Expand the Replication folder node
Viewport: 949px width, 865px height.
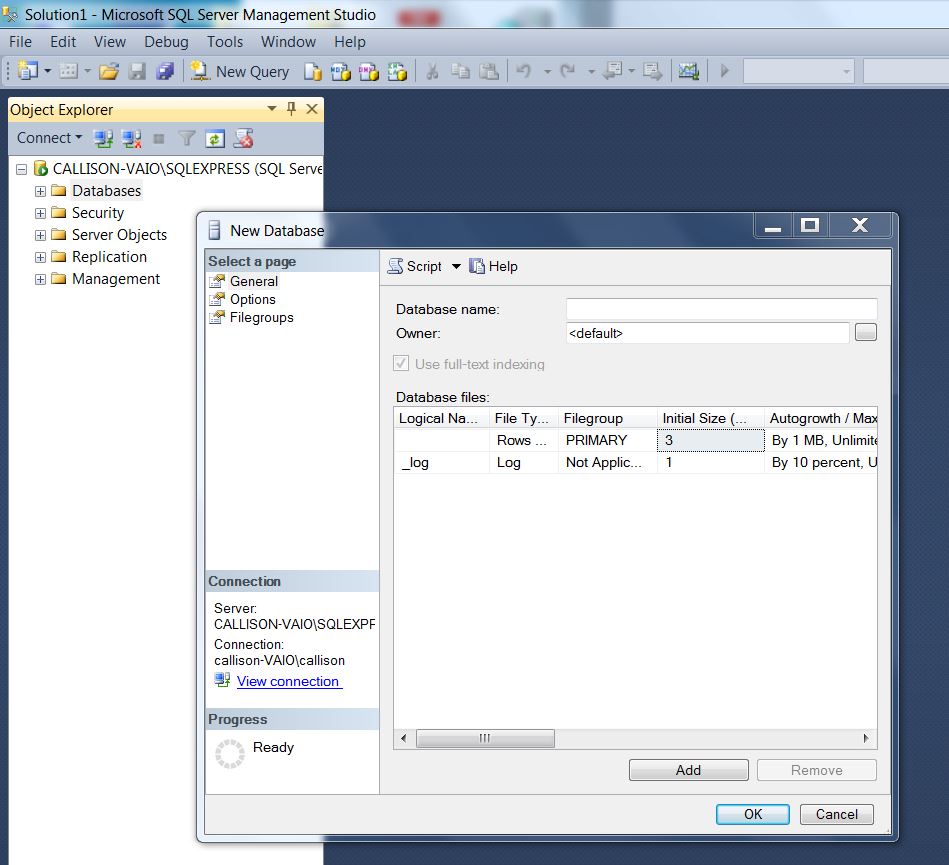pos(41,257)
